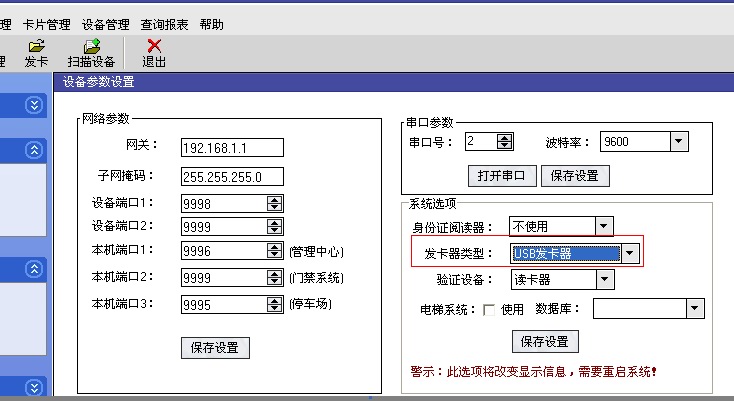The width and height of the screenshot is (734, 401).
Task: Click 保存设置 in the 系统选项 section
Action: coord(545,341)
